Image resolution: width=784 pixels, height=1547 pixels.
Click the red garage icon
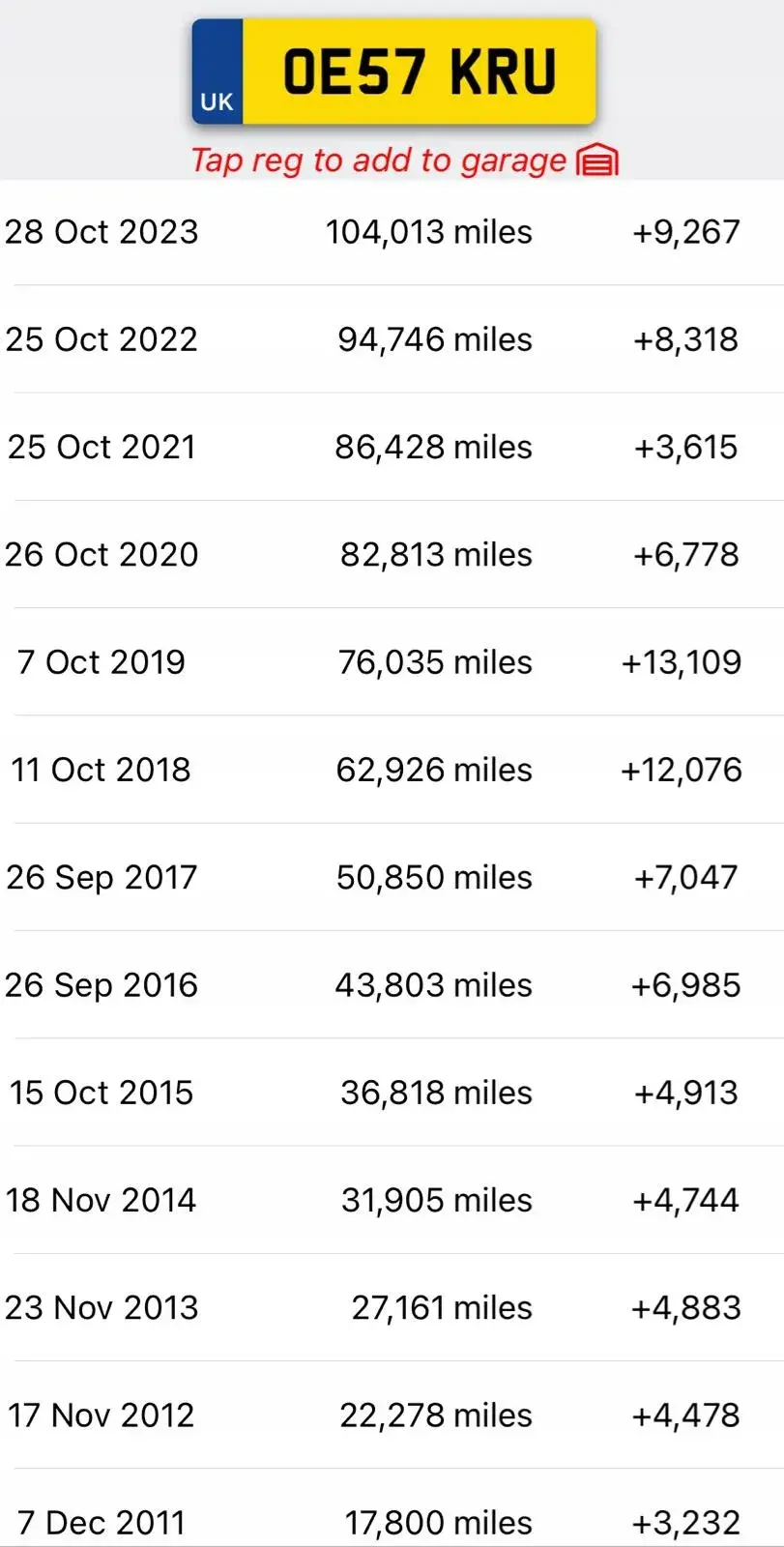(597, 161)
